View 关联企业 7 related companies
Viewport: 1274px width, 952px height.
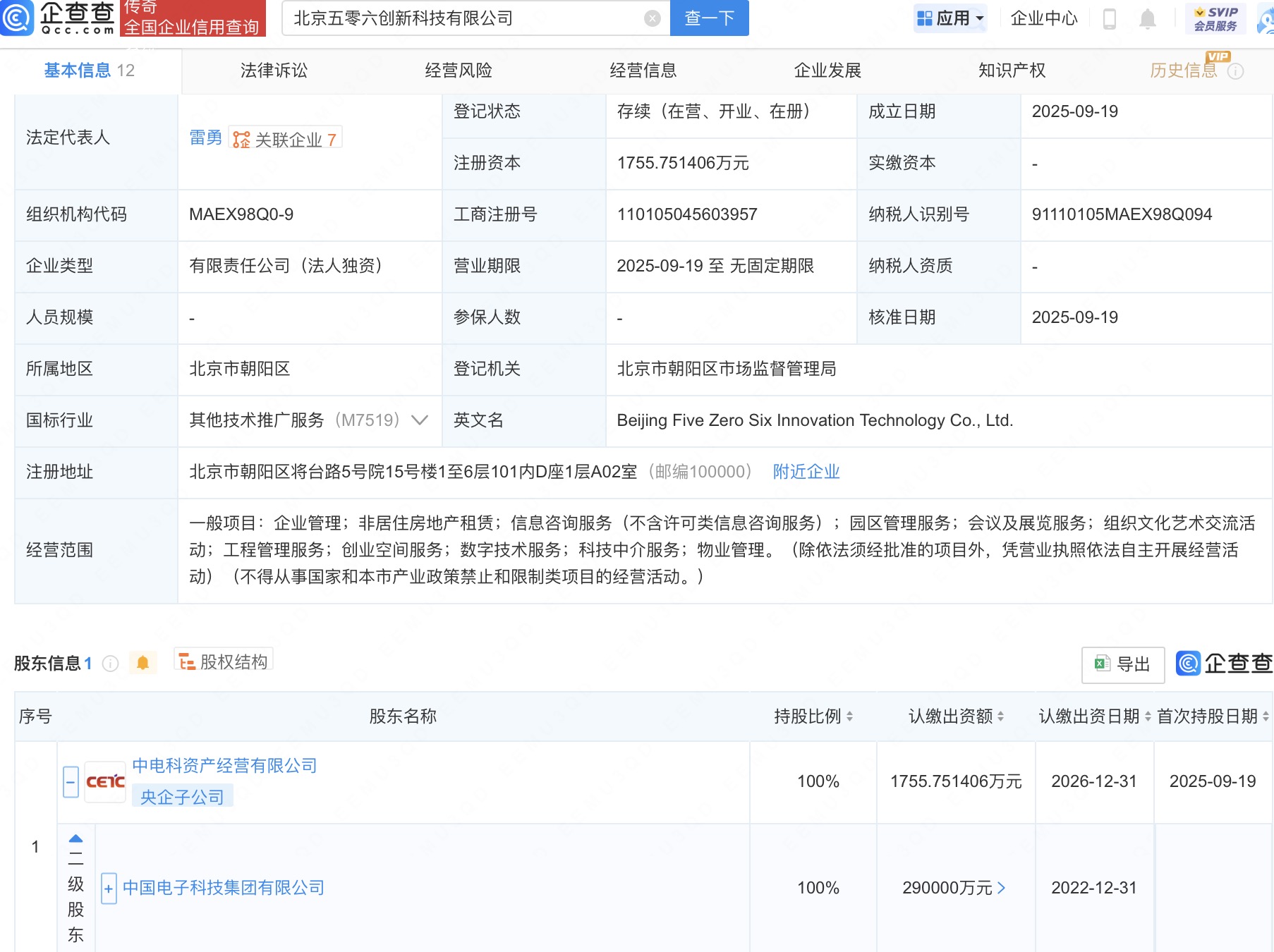tap(286, 139)
